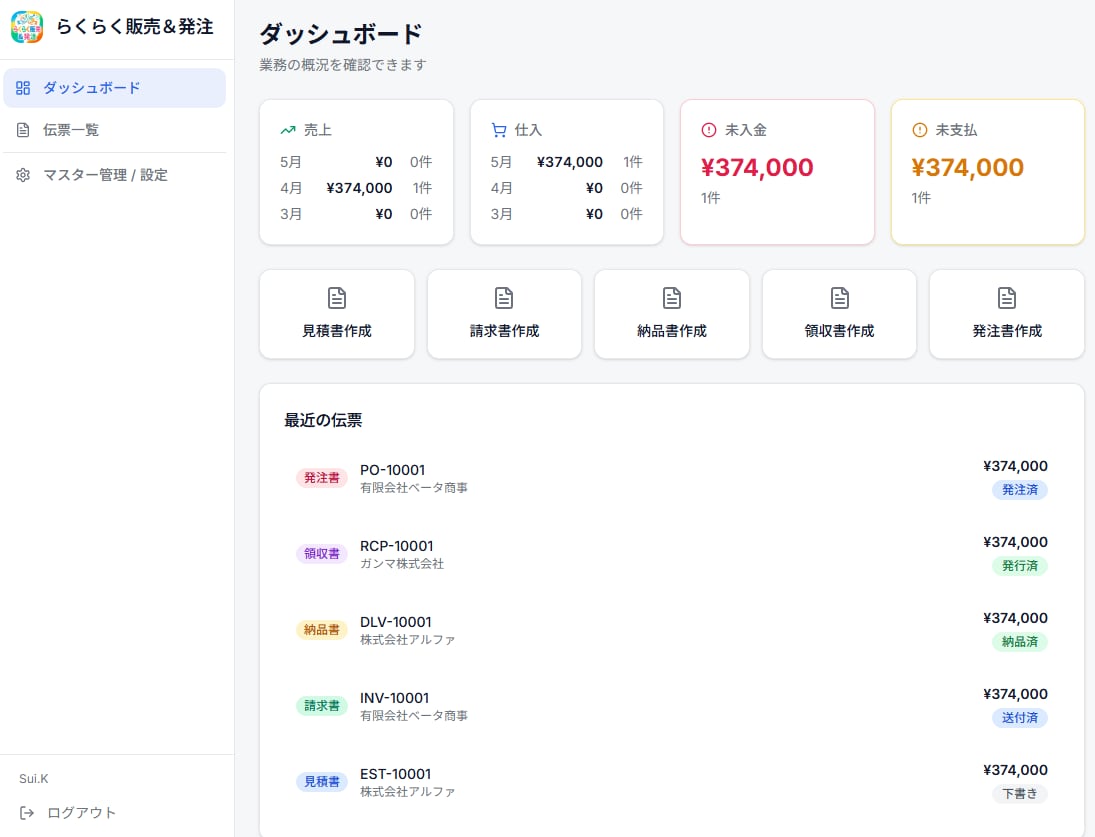Click the orange 納品書 type badge

(322, 630)
